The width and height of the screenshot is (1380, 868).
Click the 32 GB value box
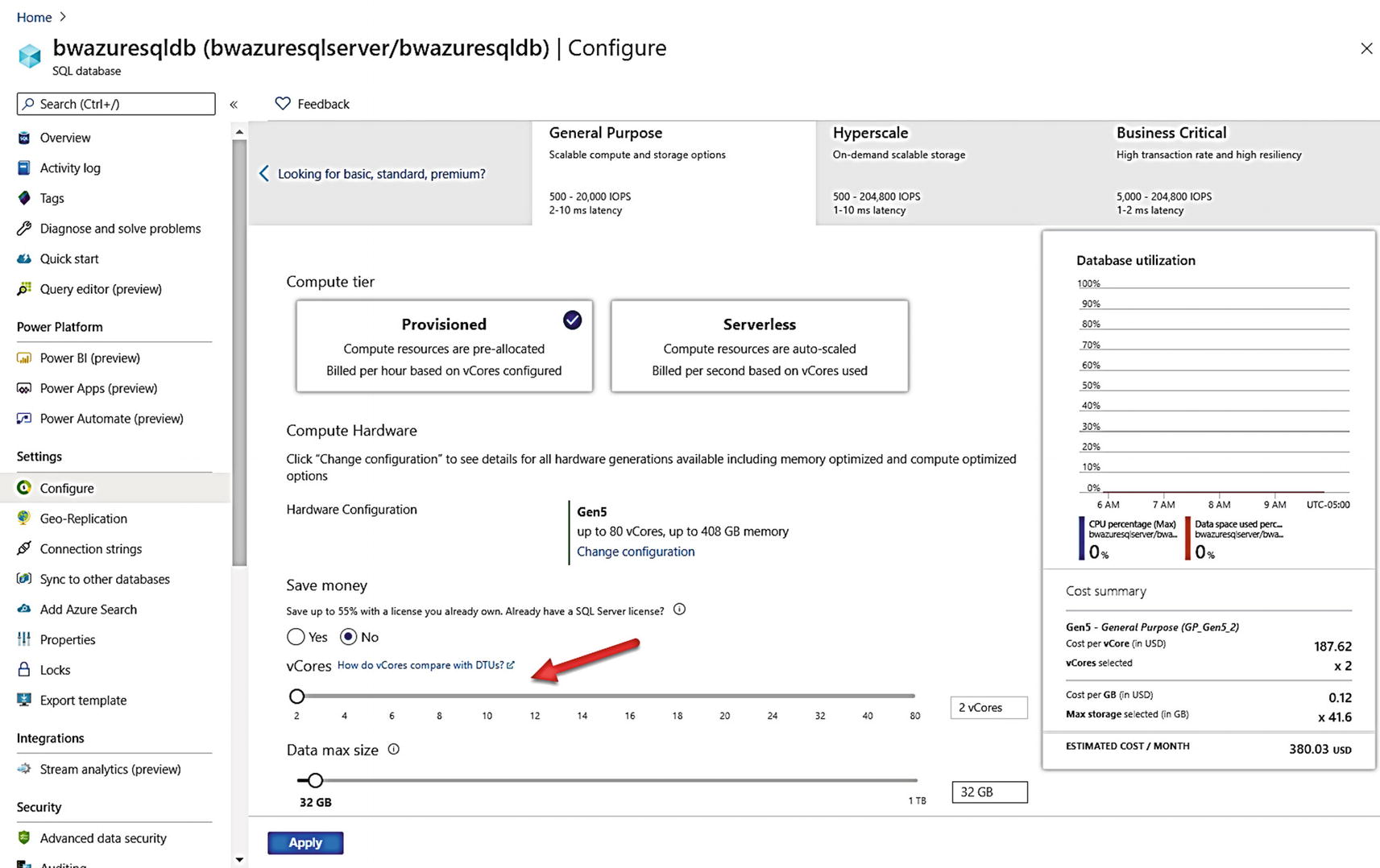pos(989,792)
